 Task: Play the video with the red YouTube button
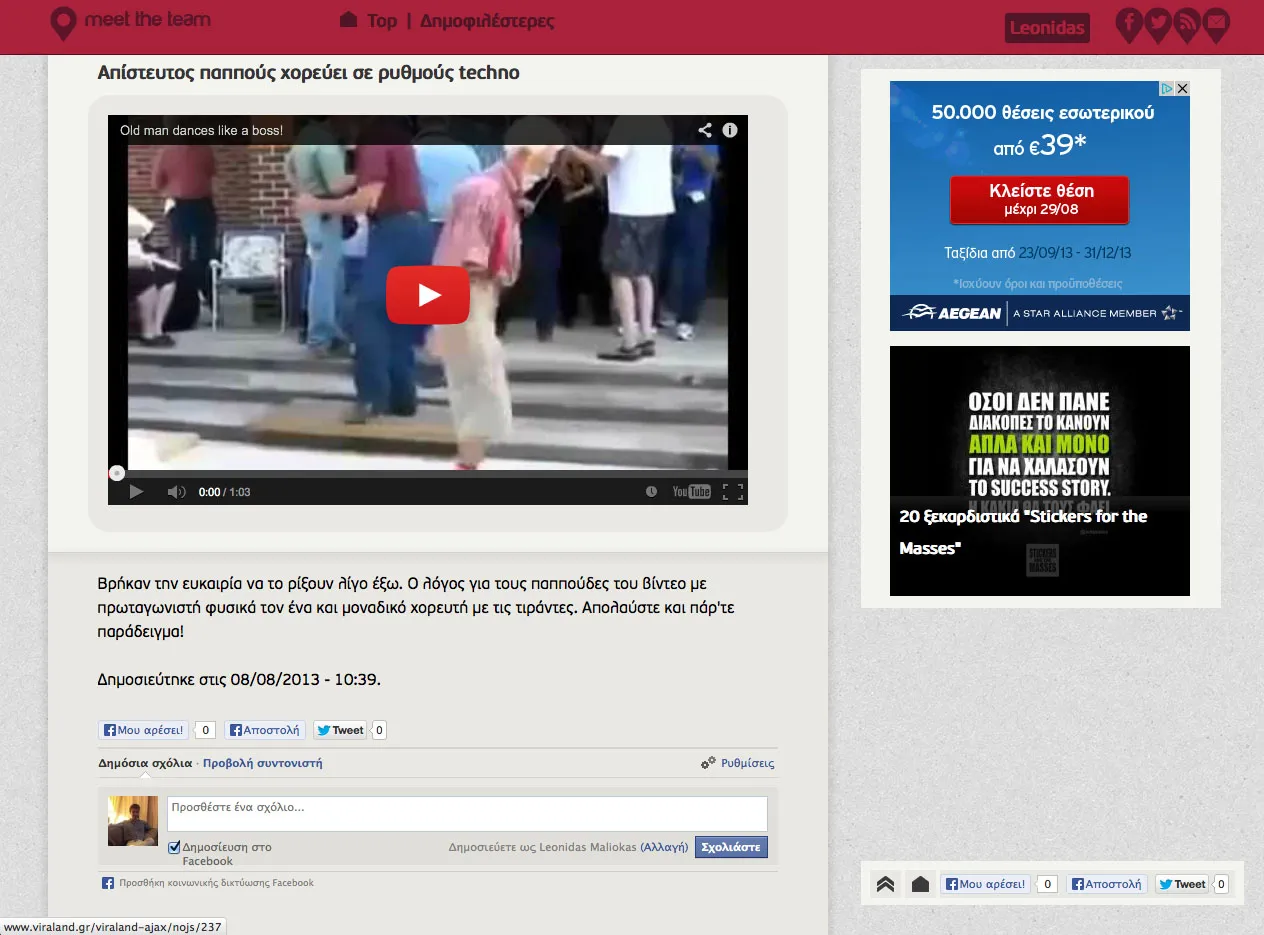428,295
